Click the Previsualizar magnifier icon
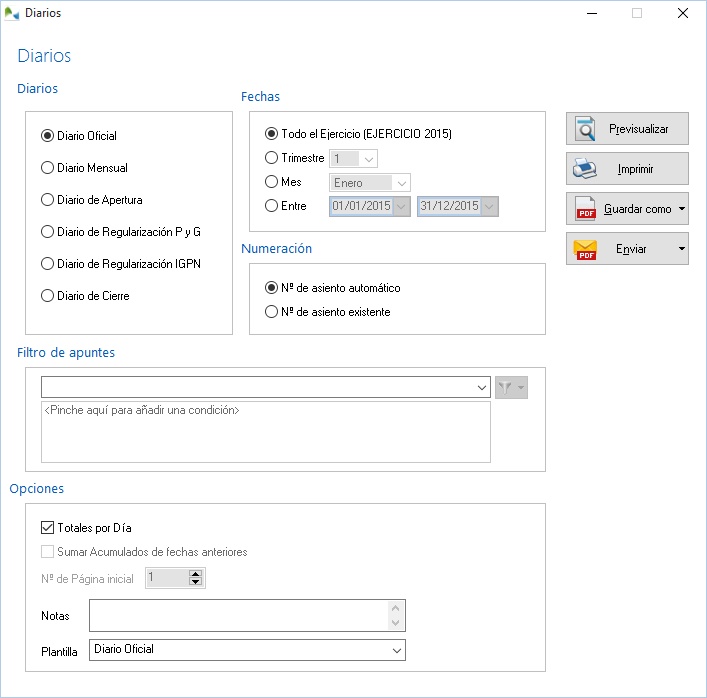 [x=585, y=129]
